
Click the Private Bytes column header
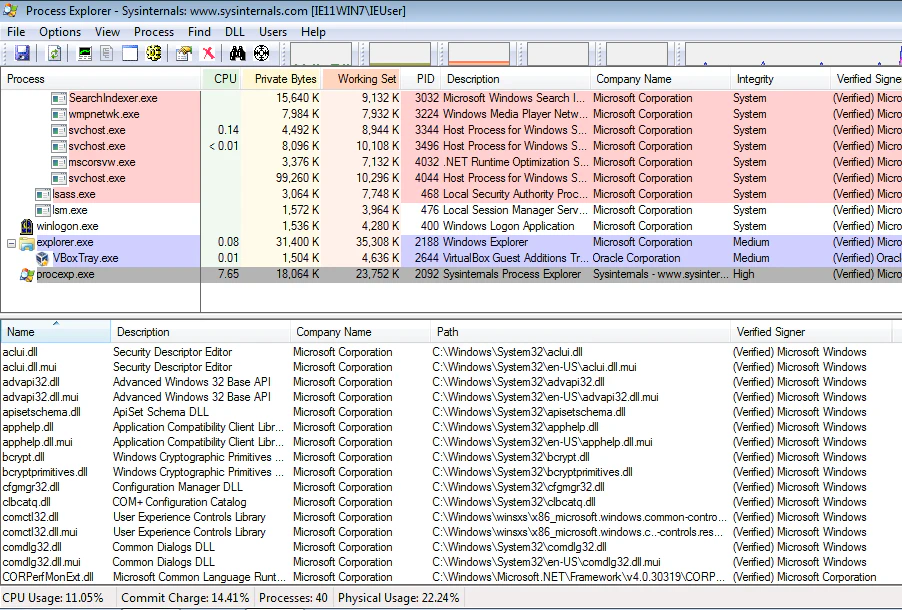[x=285, y=79]
